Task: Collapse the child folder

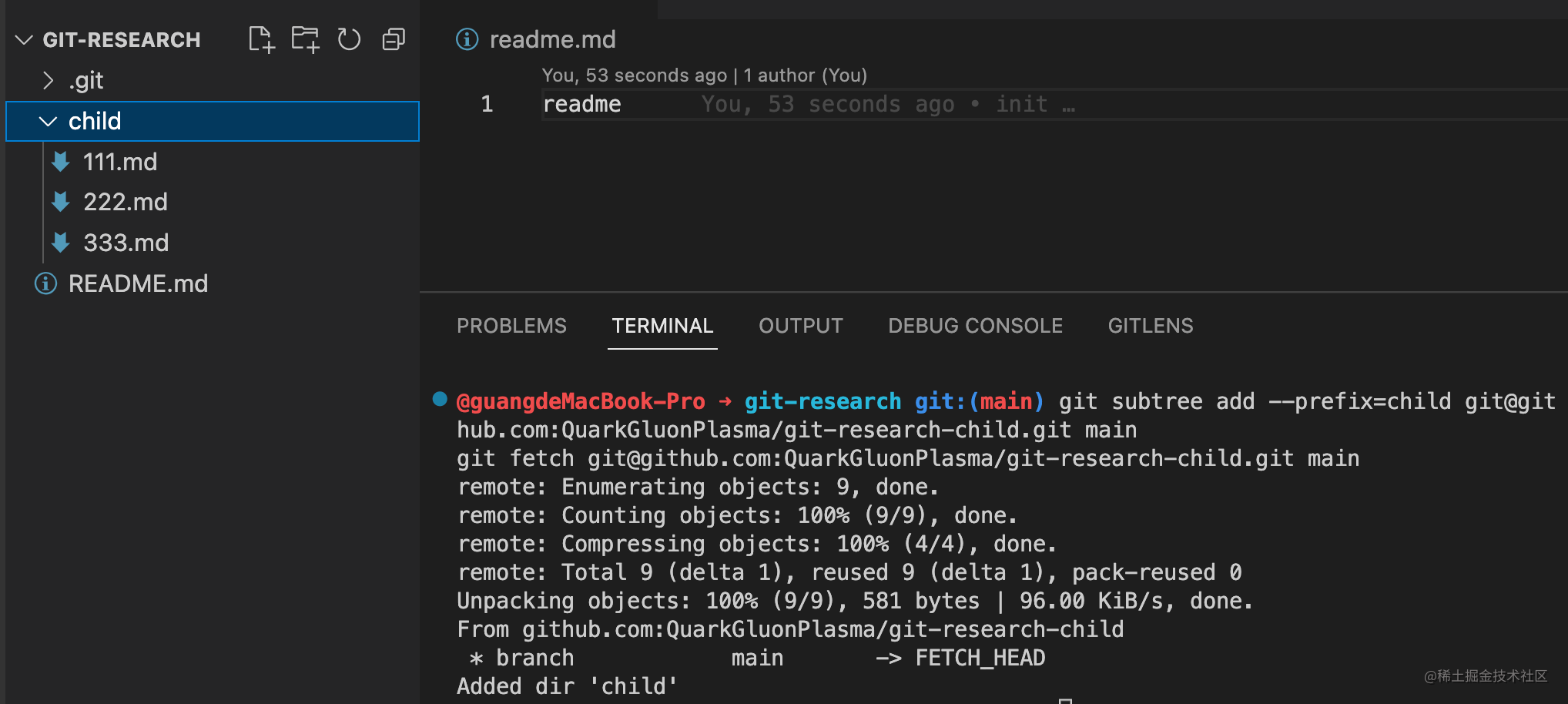Action: pos(48,121)
